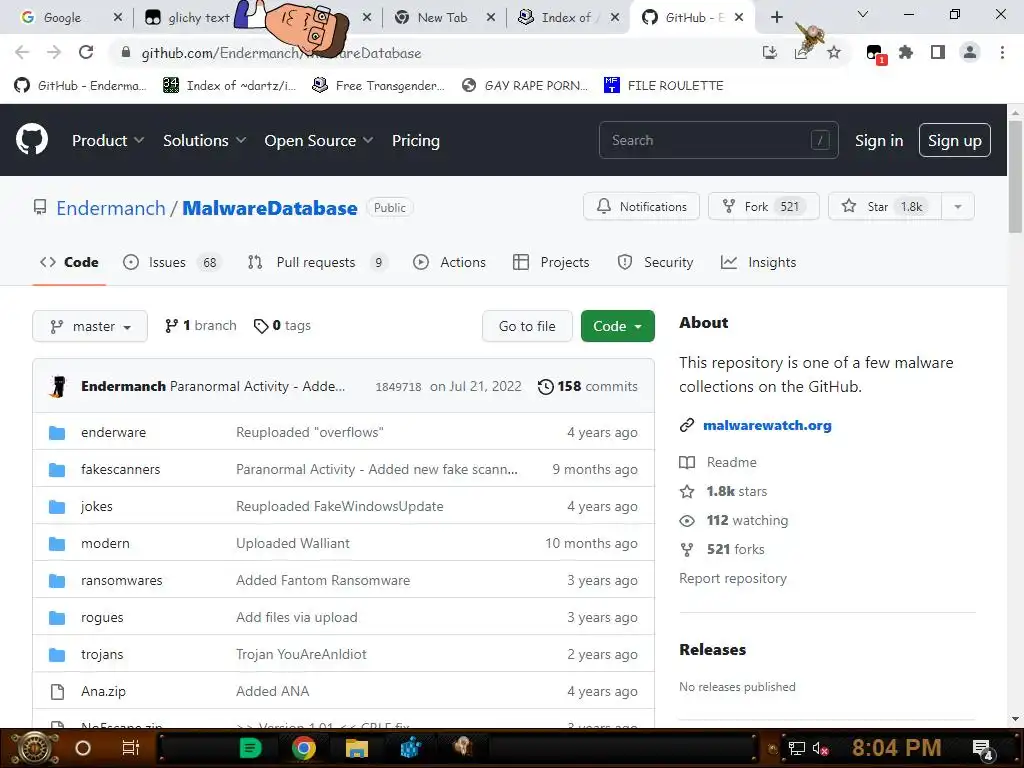This screenshot has width=1024, height=768.
Task: Click the enderware folder icon
Action: [x=57, y=432]
